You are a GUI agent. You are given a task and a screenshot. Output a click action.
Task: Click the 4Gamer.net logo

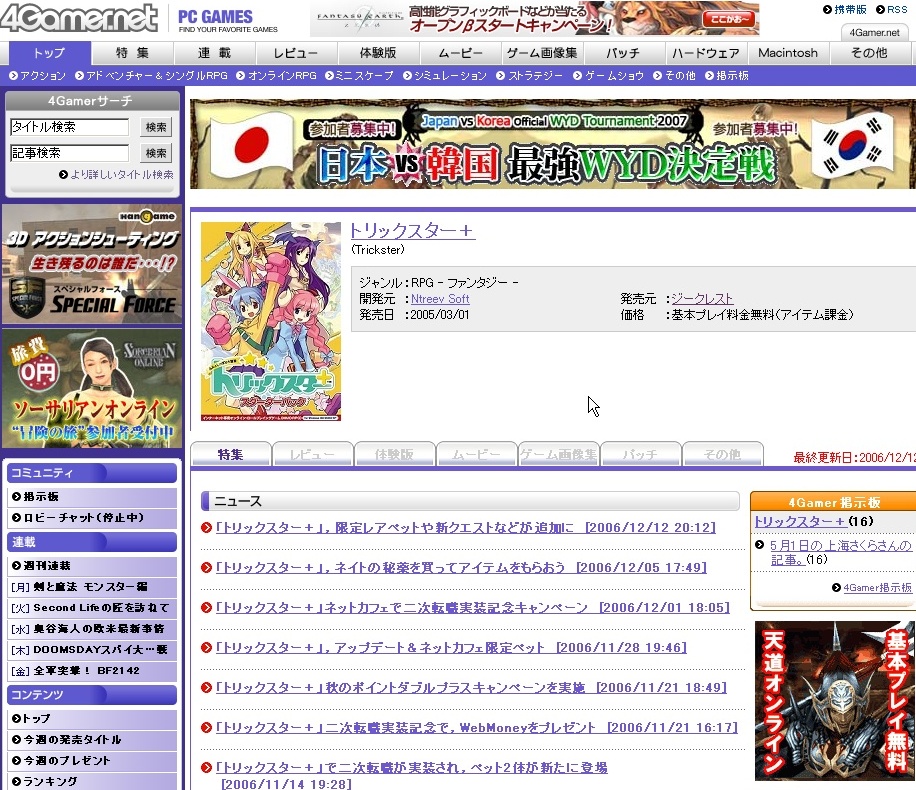[x=80, y=18]
